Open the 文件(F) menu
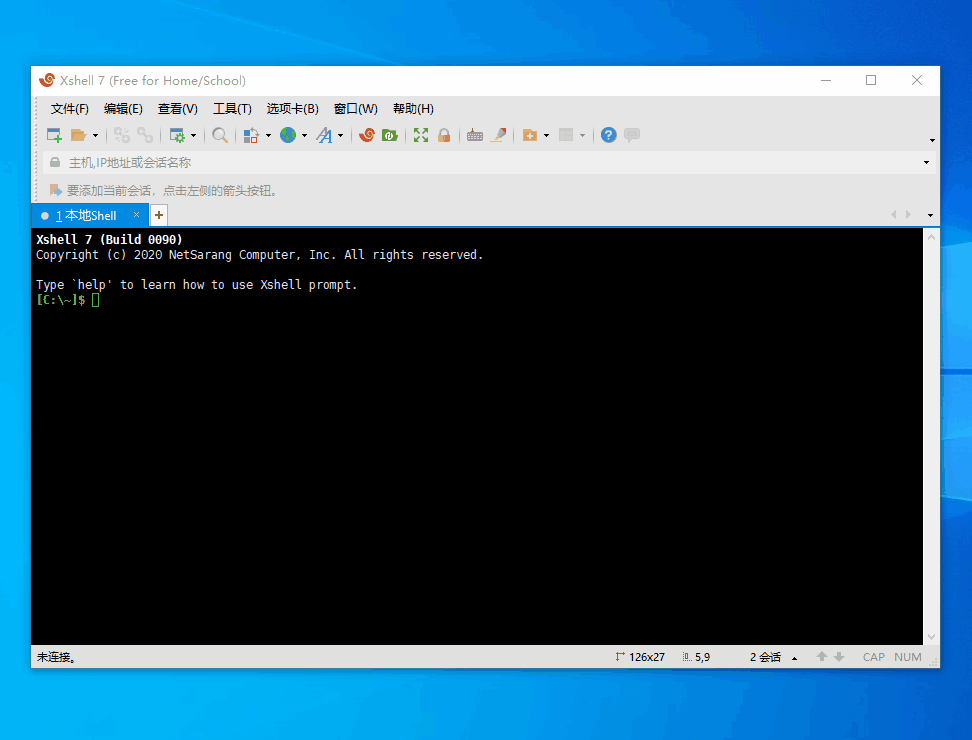The image size is (972, 740). pyautogui.click(x=68, y=108)
